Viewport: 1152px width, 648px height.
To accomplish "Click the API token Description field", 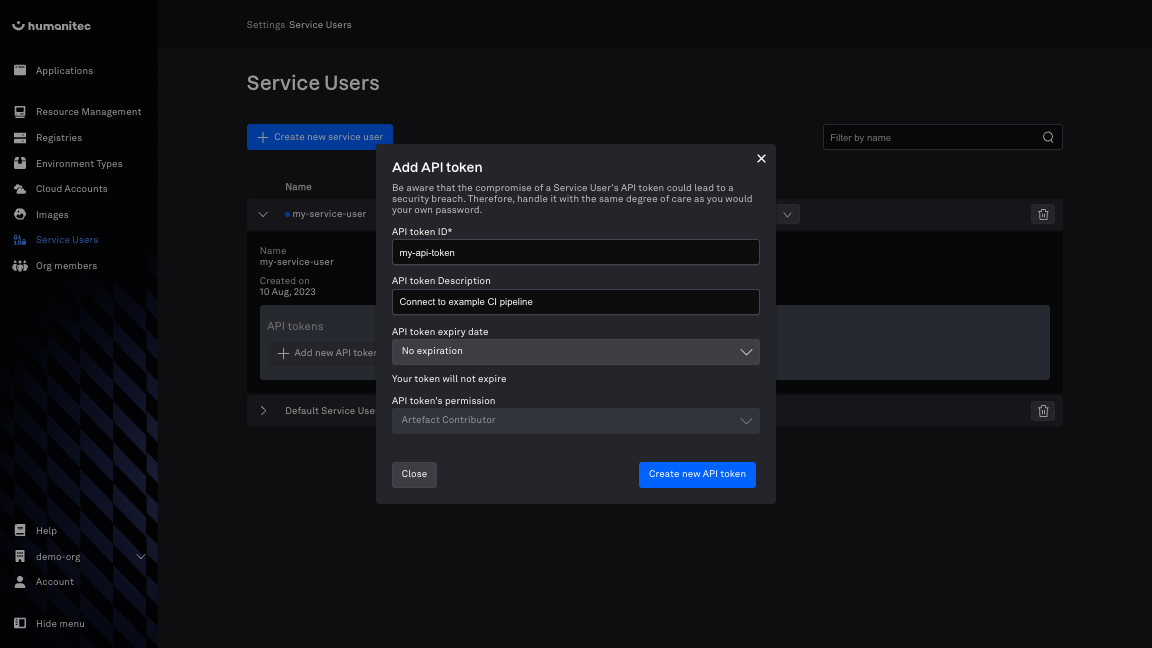I will coord(575,302).
